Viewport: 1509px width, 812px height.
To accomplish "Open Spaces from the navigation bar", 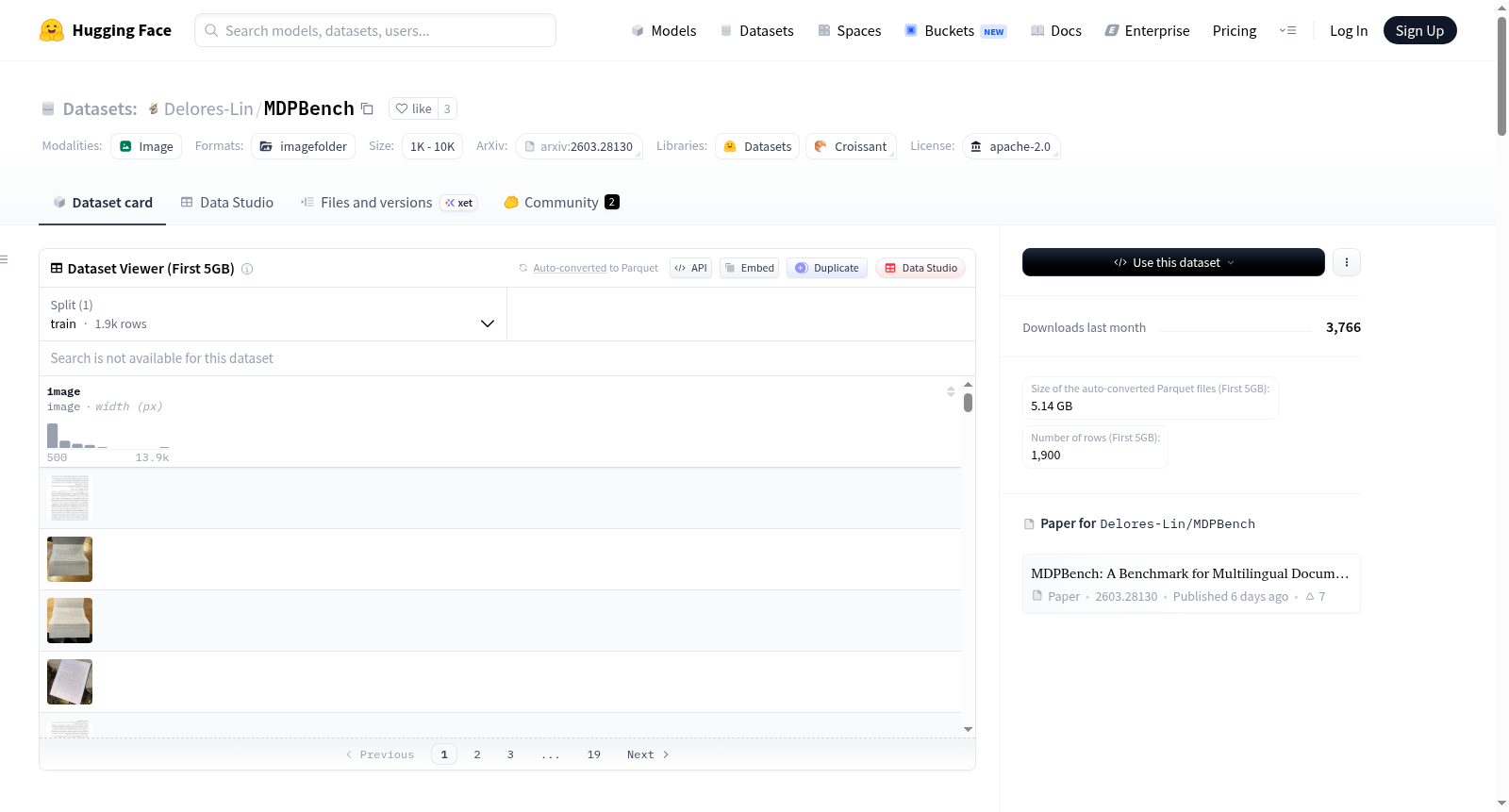I will 850,31.
